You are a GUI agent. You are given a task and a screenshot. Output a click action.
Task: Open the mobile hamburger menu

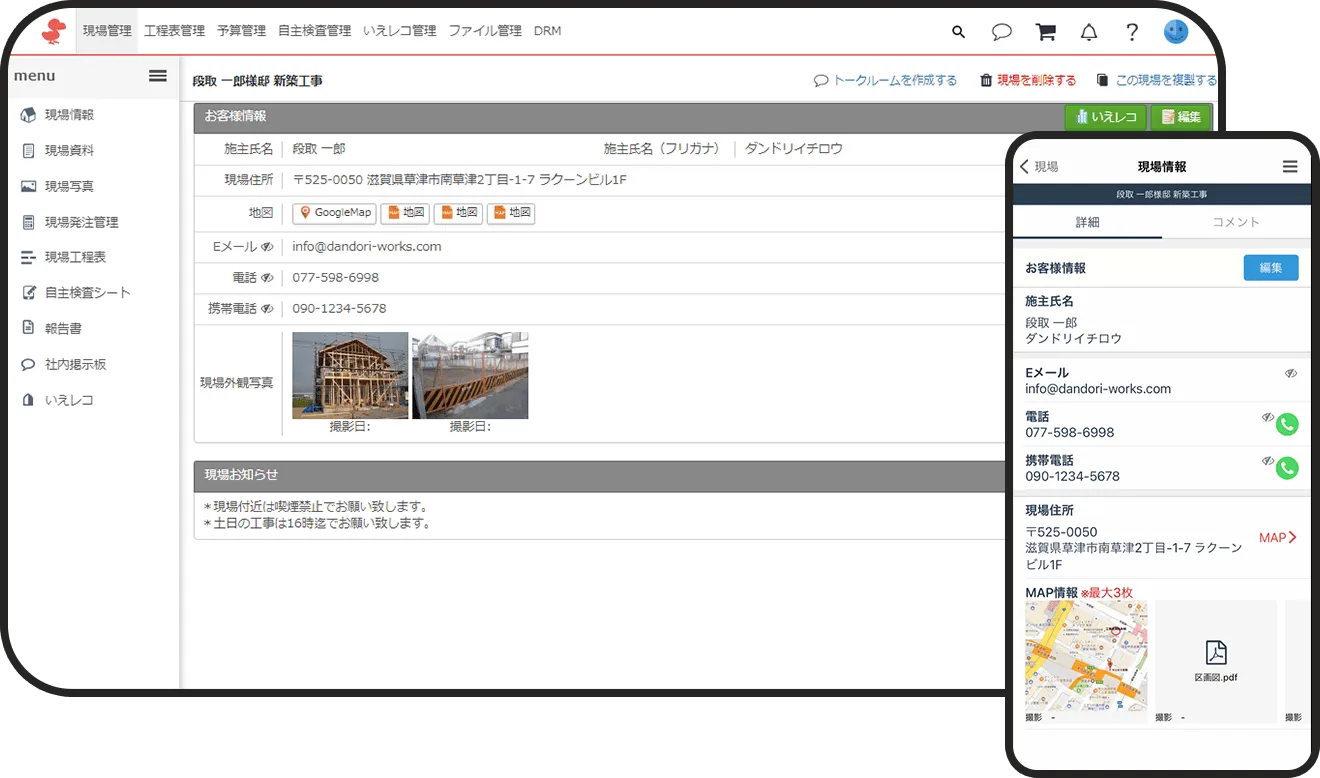pyautogui.click(x=1290, y=167)
